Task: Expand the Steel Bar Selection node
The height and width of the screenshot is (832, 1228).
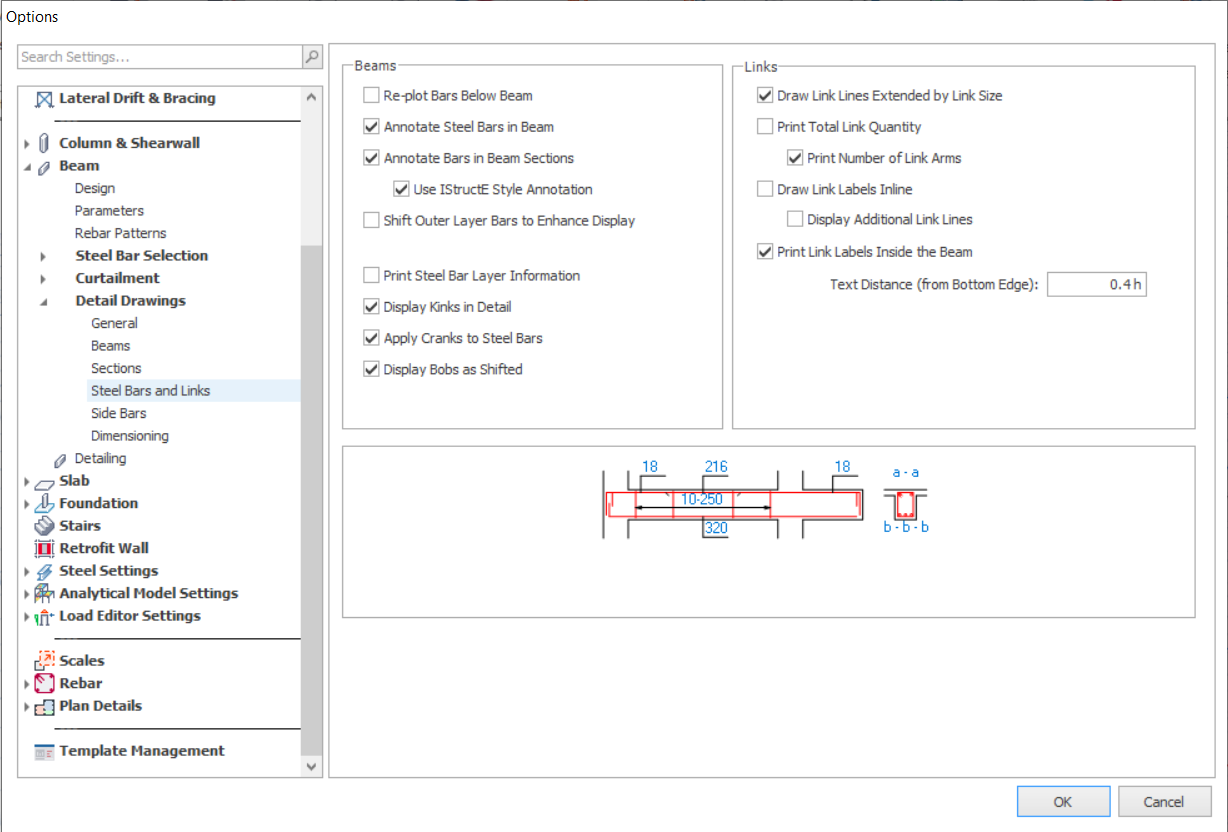Action: (43, 256)
